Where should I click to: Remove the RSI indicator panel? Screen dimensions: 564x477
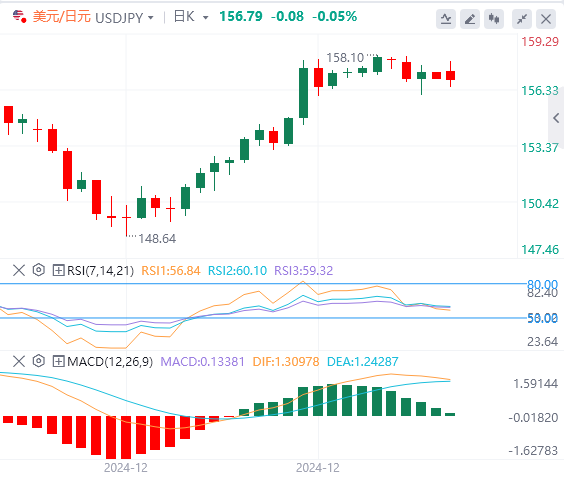tap(19, 270)
